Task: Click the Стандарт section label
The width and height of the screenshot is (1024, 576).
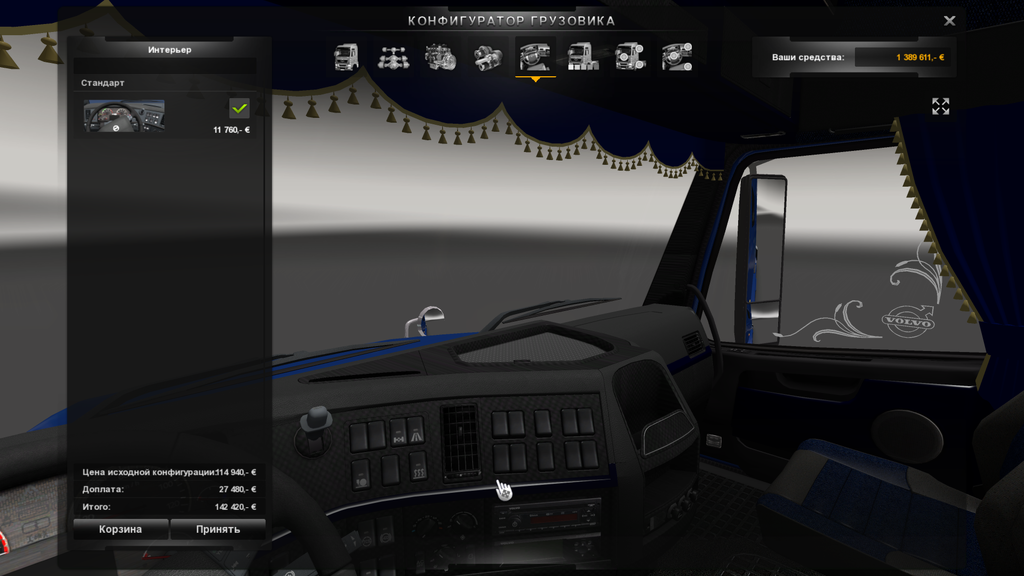Action: click(x=103, y=83)
